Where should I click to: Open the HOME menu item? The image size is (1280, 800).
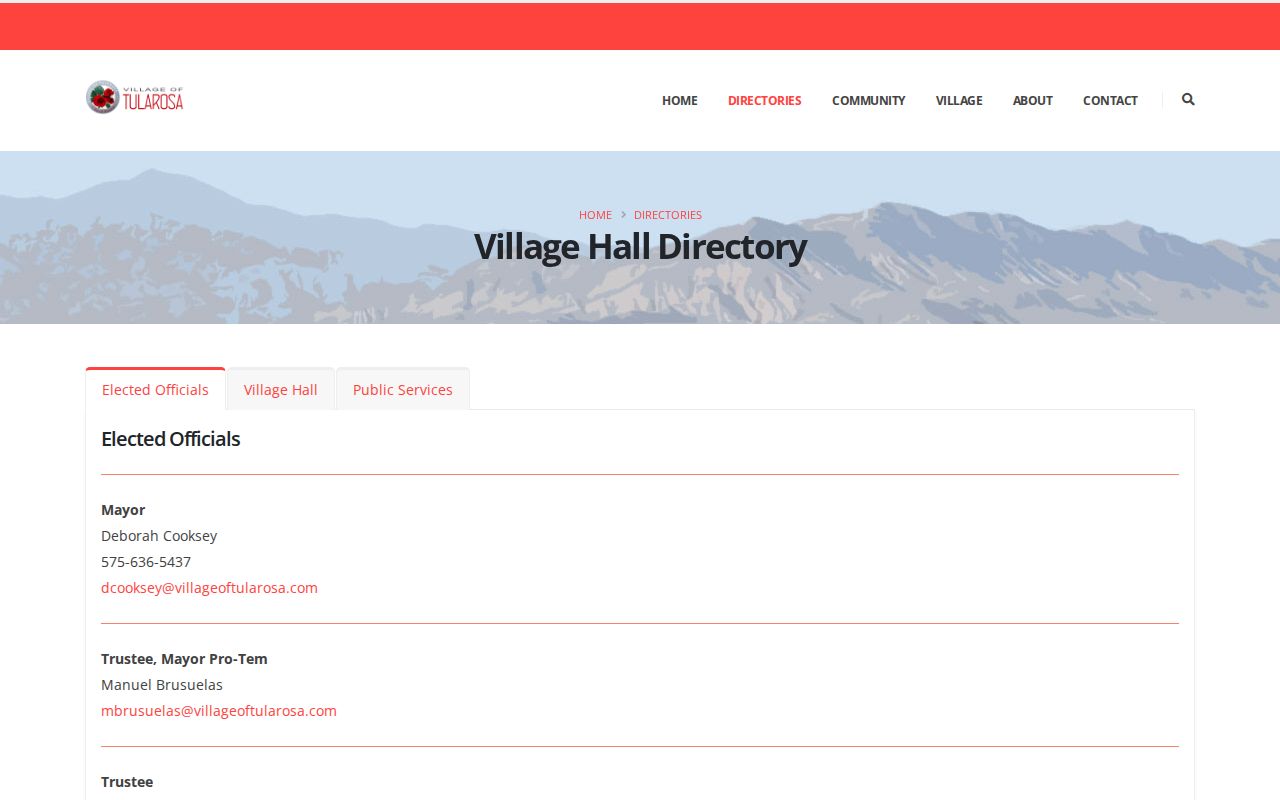pyautogui.click(x=680, y=100)
